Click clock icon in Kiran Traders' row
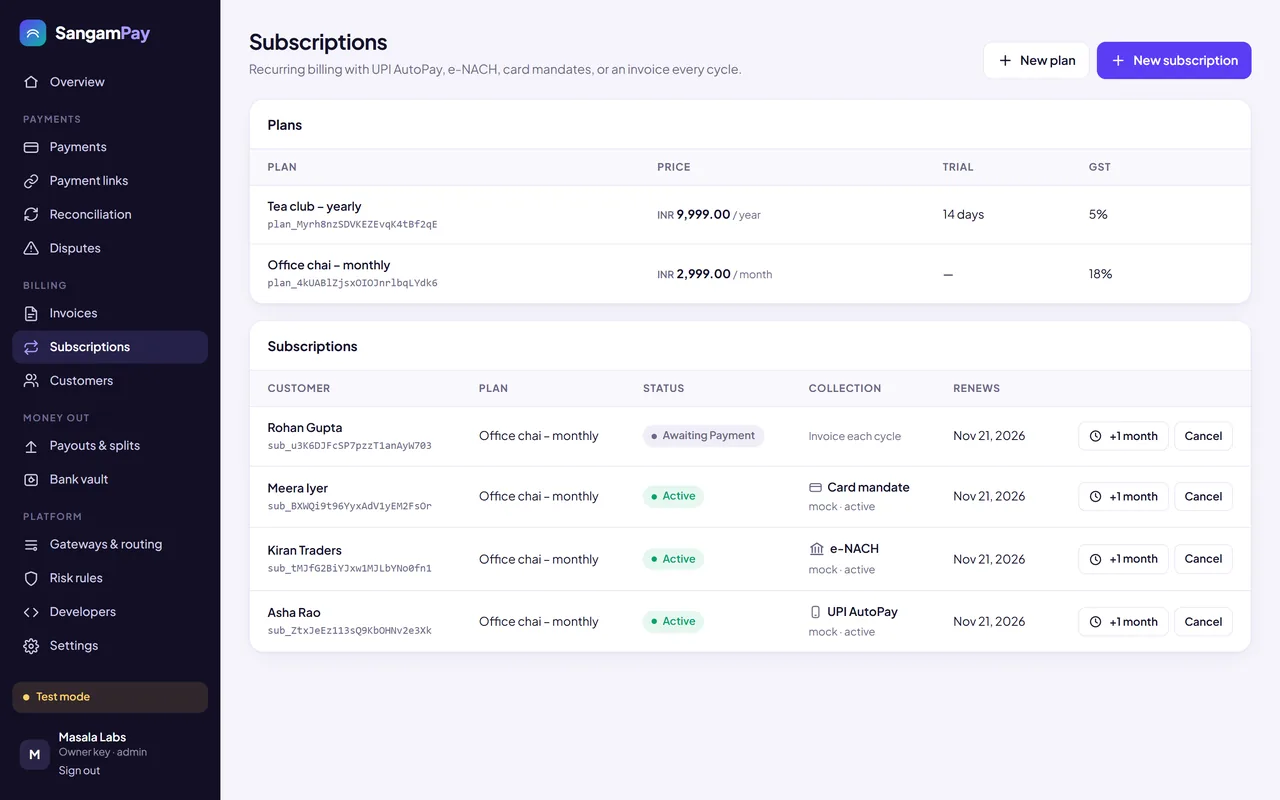The image size is (1280, 800). [1096, 559]
